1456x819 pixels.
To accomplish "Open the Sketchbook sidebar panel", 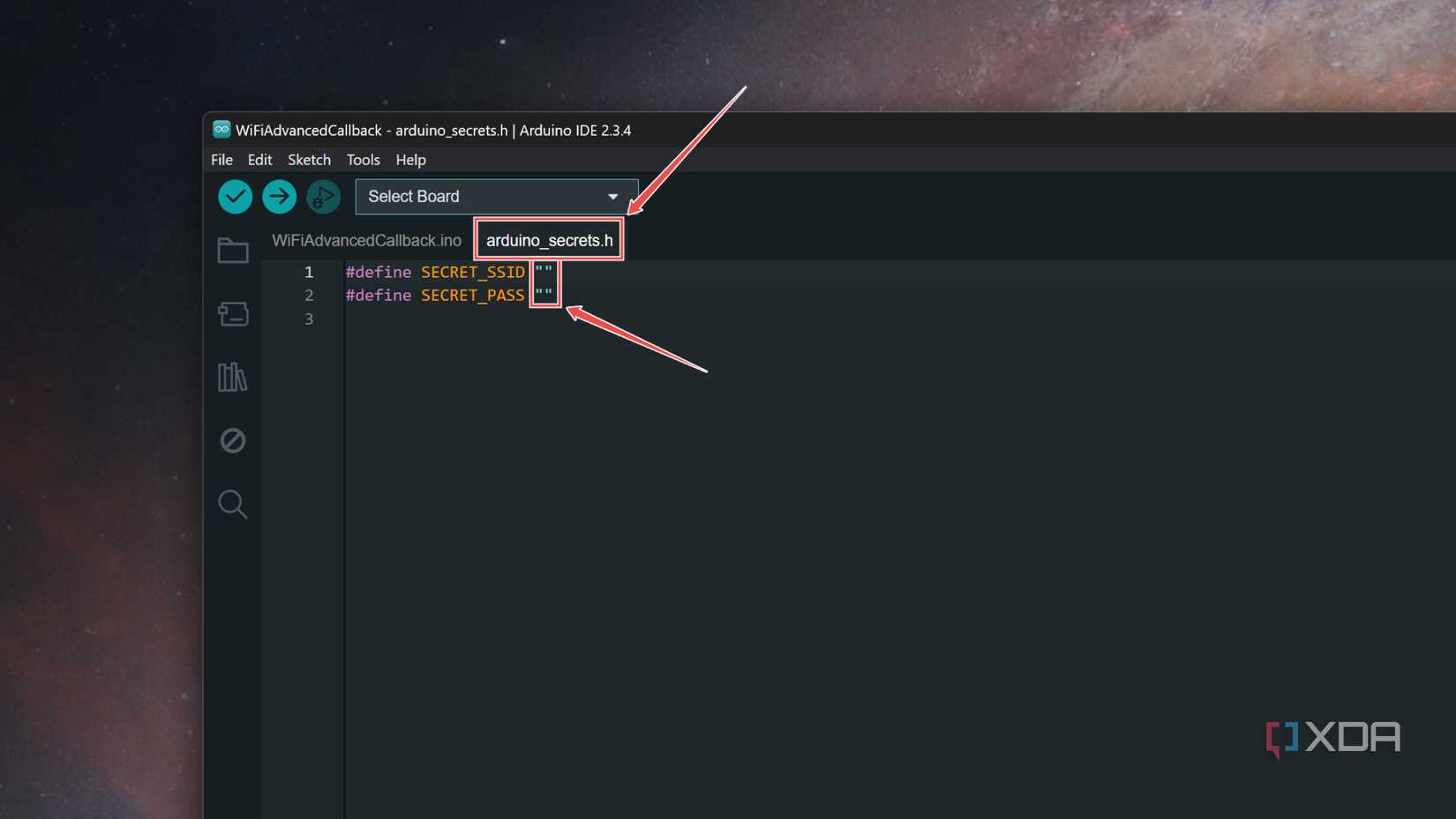I will tap(232, 251).
